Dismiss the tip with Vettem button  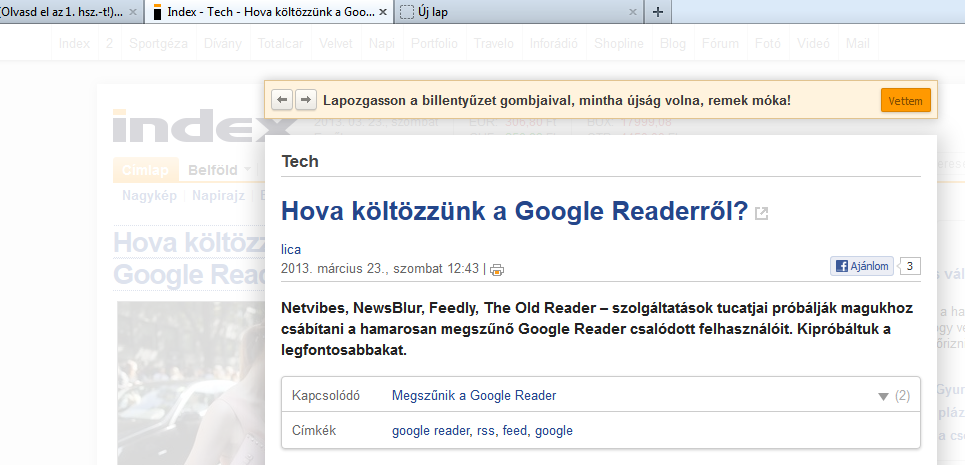pos(905,100)
